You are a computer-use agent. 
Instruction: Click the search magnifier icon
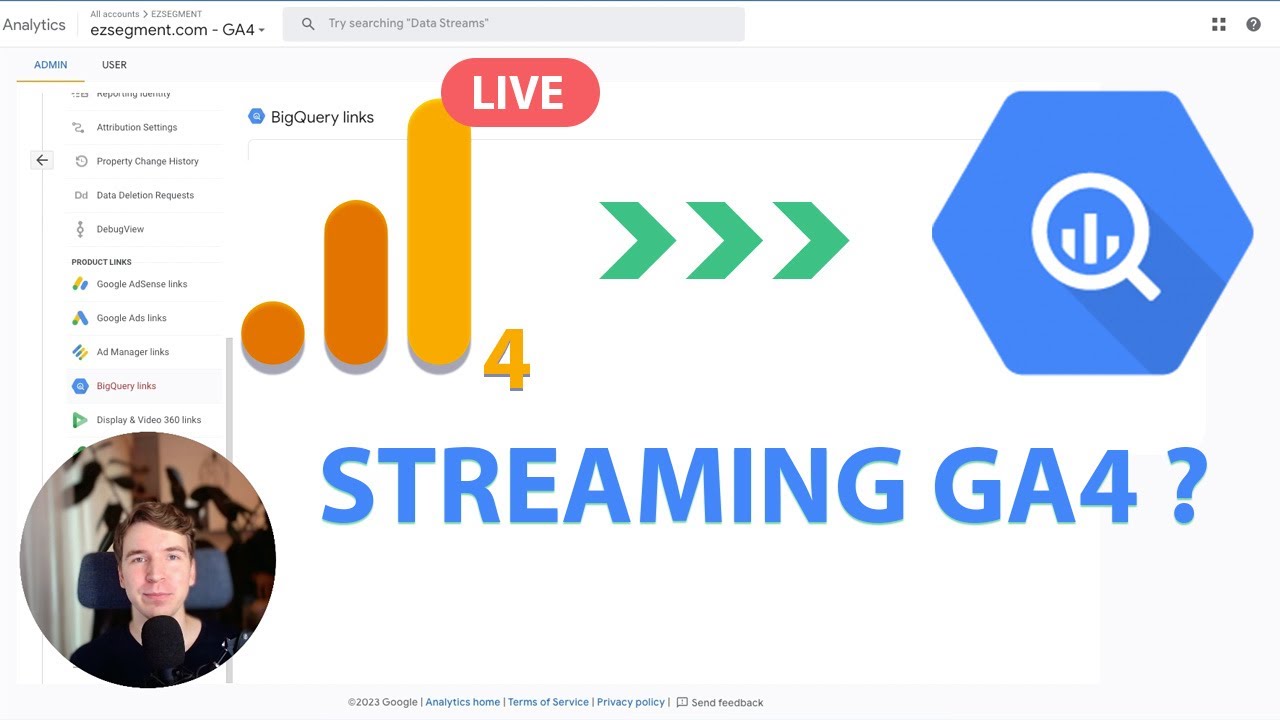pos(308,23)
